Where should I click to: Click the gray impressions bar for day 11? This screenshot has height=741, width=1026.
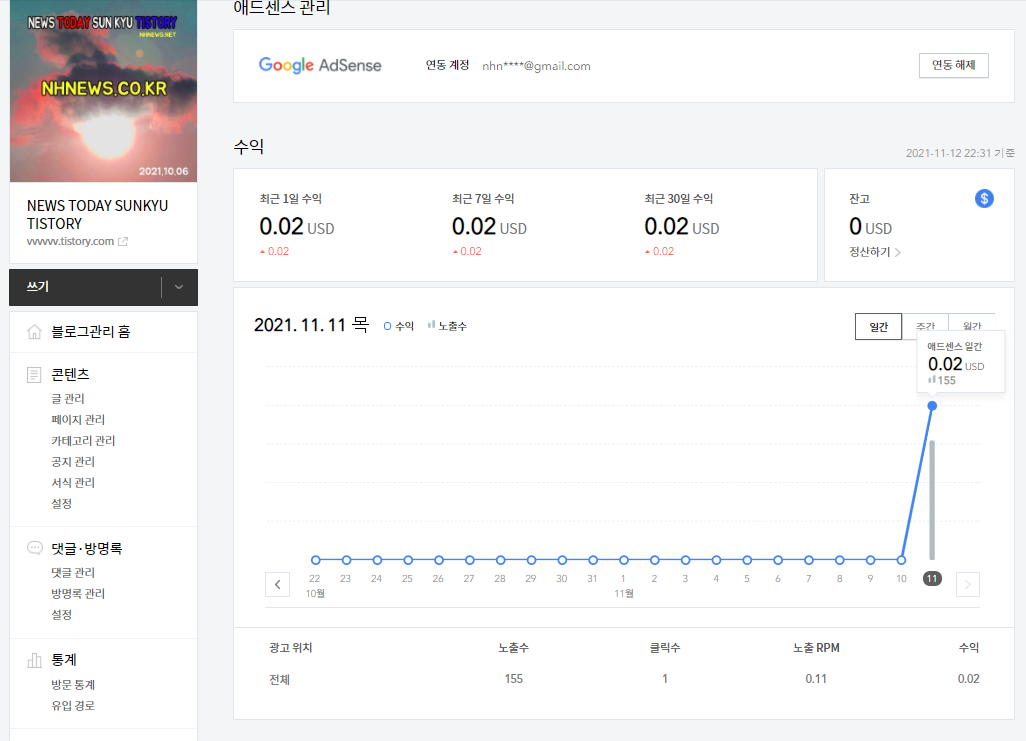point(932,500)
